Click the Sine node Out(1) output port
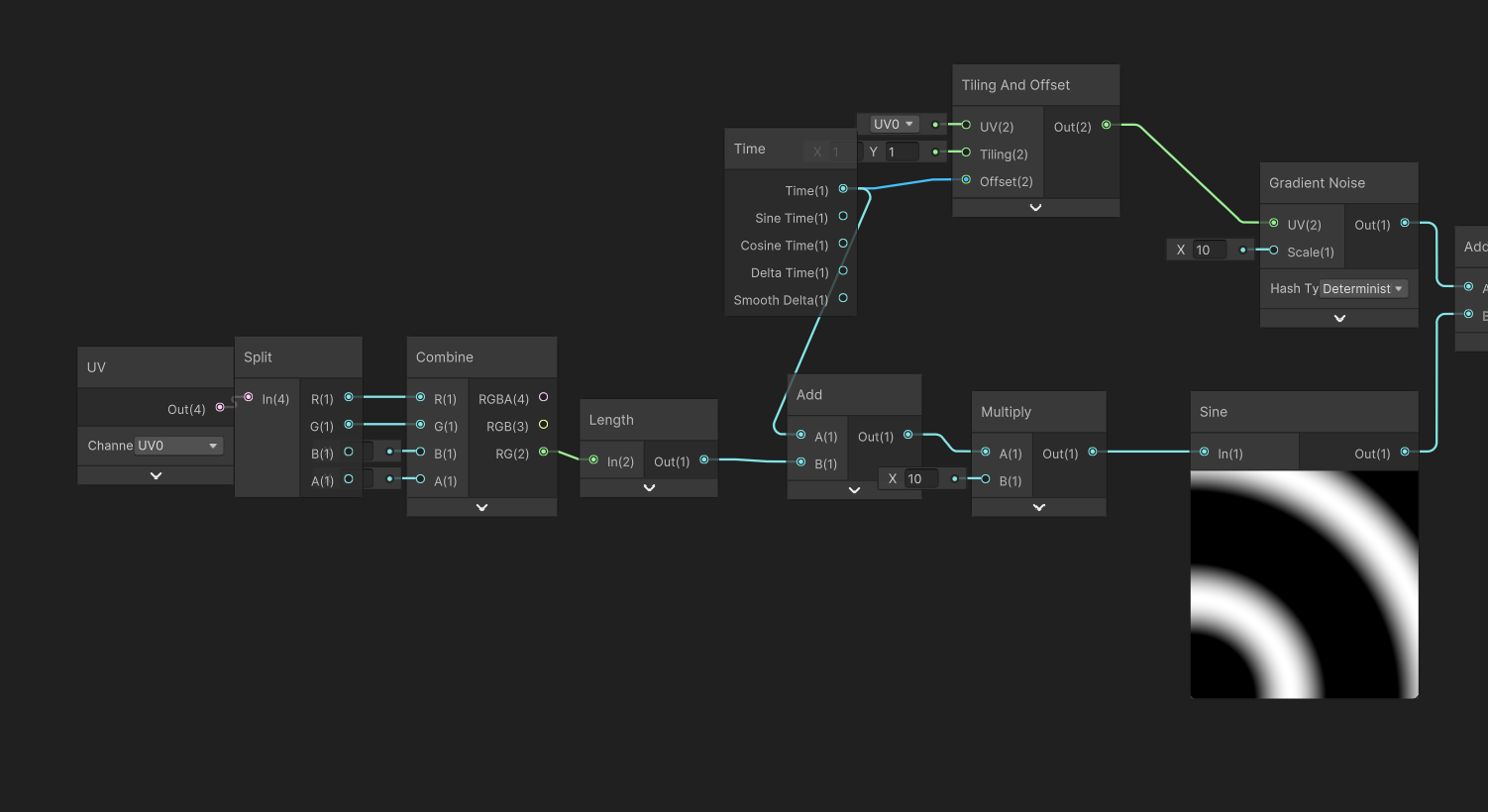The width and height of the screenshot is (1488, 812). [x=1405, y=452]
